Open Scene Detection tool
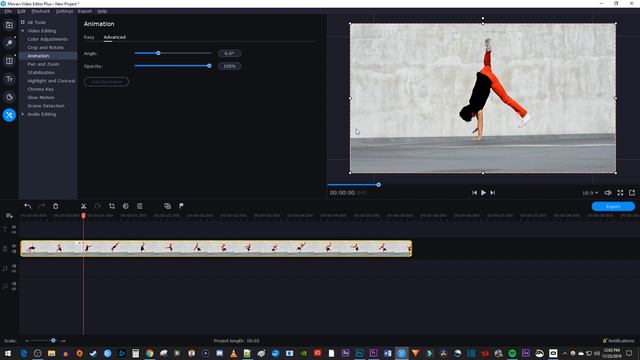Viewport: 640px width, 360px height. coord(46,106)
